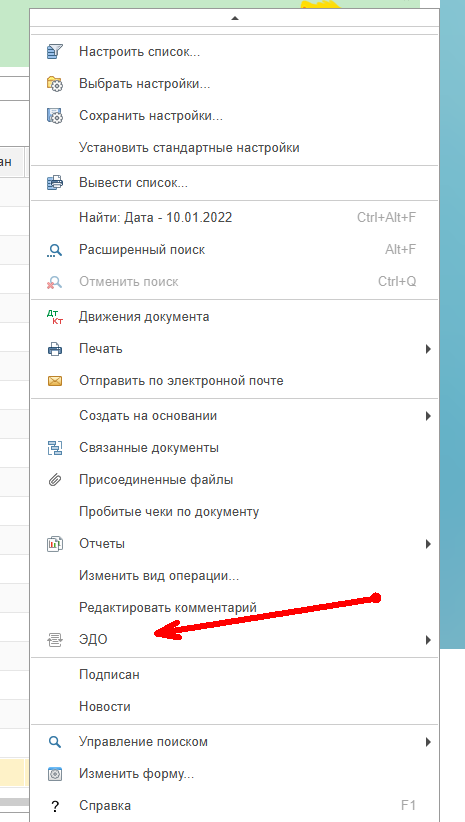Expand the Создать на основании submenu arrow
The height and width of the screenshot is (822, 465).
coord(428,416)
